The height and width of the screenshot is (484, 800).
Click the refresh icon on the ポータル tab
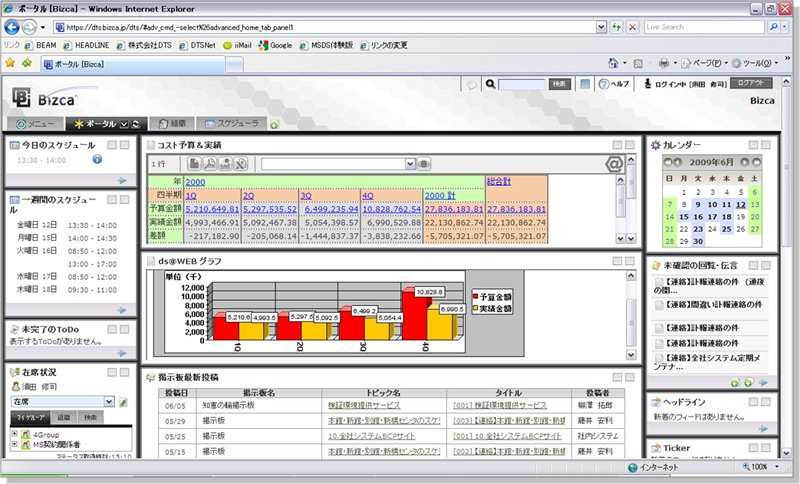pos(136,124)
